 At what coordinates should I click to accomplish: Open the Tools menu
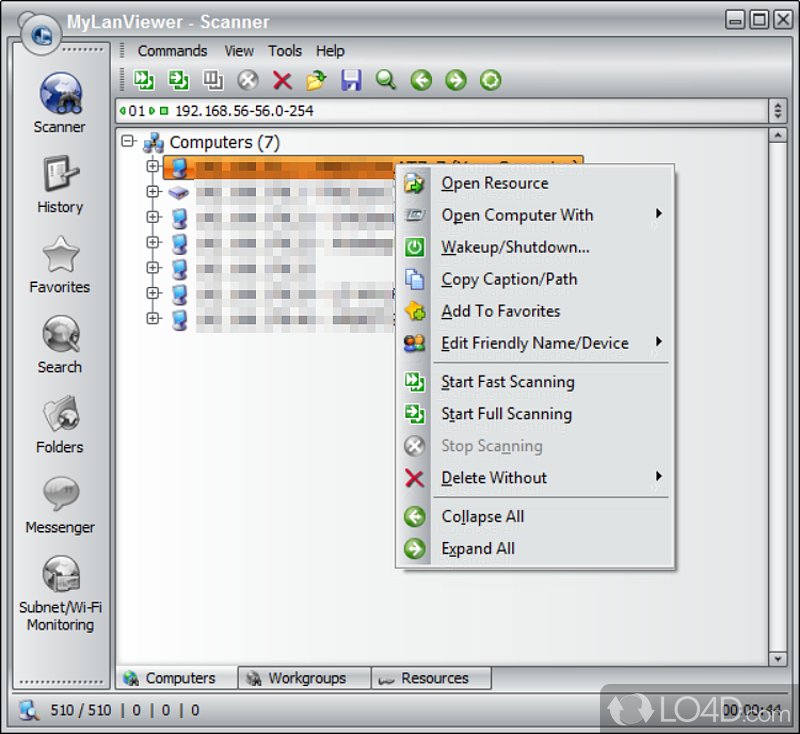point(285,51)
